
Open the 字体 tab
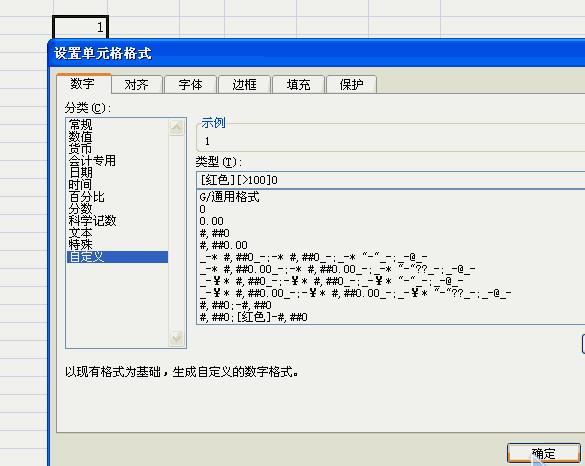pyautogui.click(x=190, y=85)
